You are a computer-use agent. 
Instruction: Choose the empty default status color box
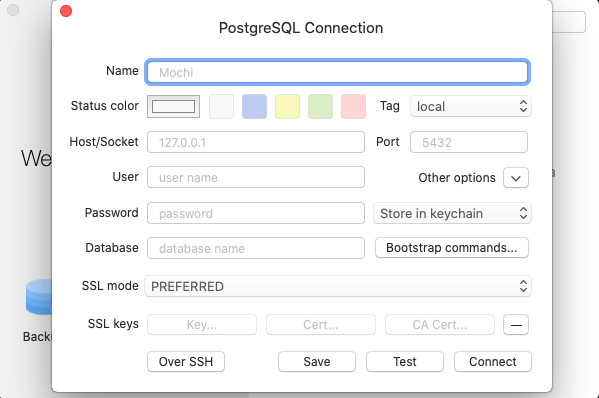click(173, 107)
